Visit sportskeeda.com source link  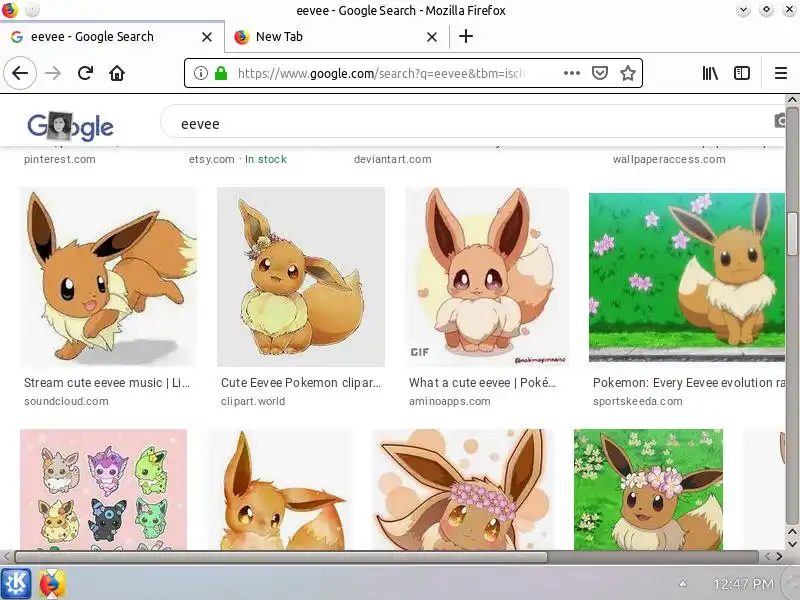coord(638,401)
